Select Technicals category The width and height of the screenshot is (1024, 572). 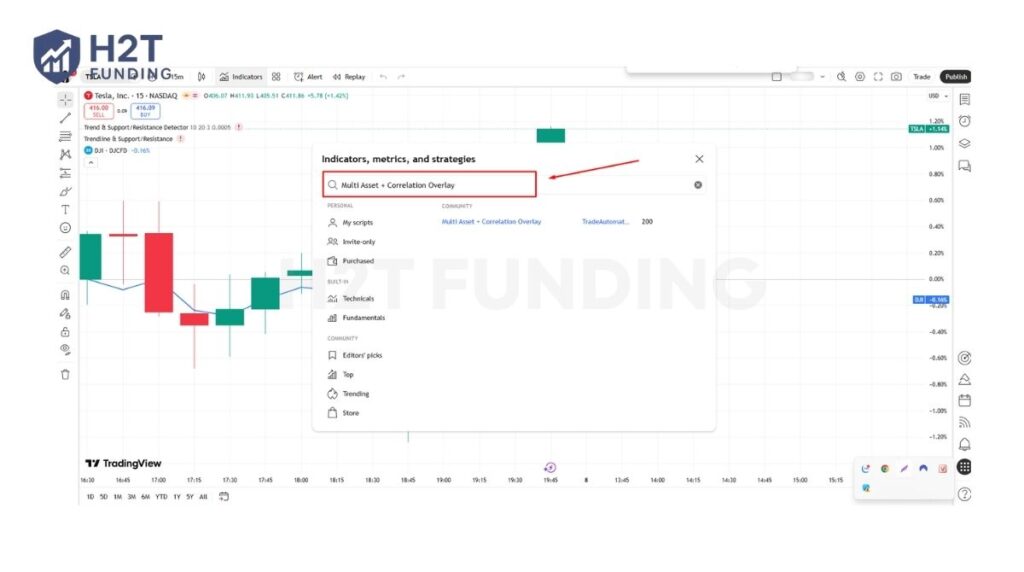[x=351, y=298]
